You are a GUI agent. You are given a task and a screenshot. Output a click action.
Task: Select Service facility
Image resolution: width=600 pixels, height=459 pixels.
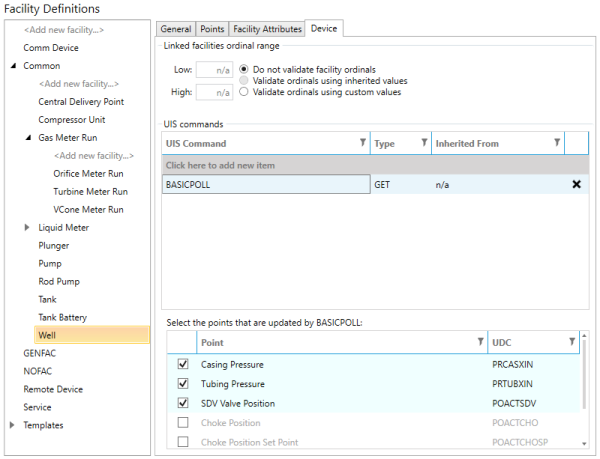[37, 407]
